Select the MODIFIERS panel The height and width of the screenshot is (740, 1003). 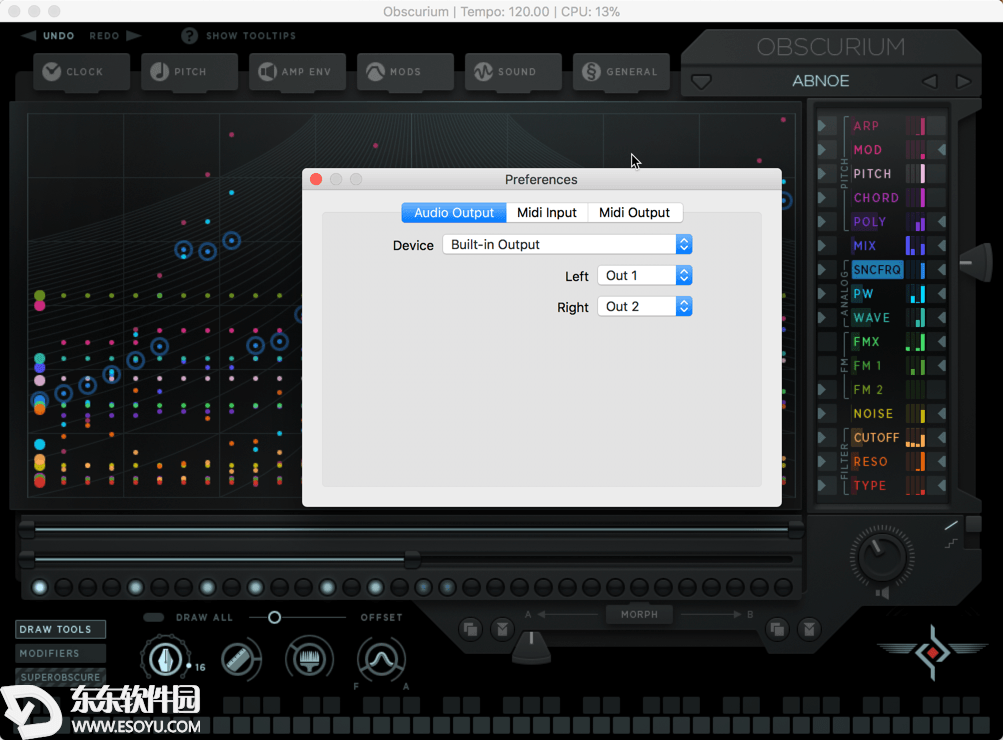pyautogui.click(x=60, y=653)
